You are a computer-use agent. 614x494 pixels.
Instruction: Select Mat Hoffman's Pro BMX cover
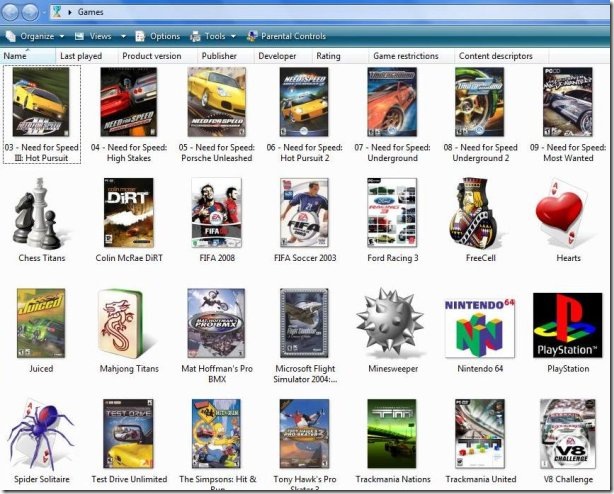point(217,323)
